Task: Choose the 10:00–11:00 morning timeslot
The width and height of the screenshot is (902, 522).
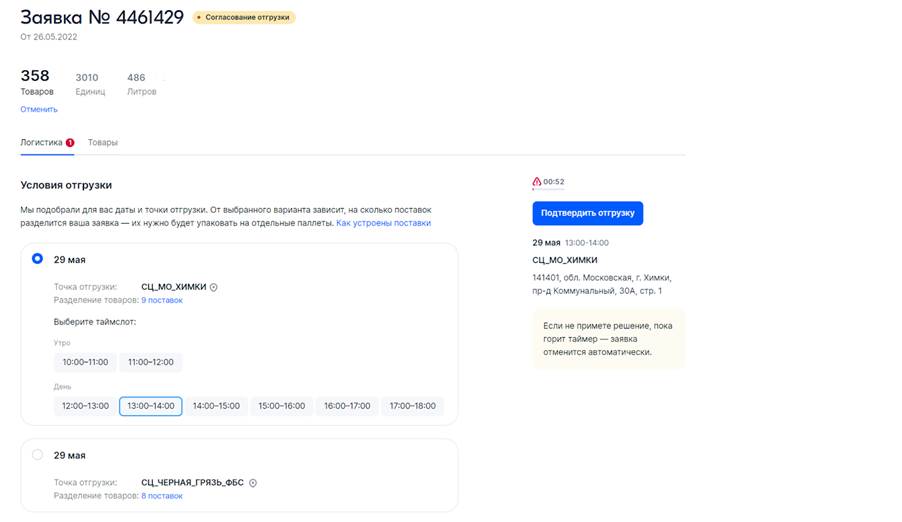Action: [x=85, y=362]
